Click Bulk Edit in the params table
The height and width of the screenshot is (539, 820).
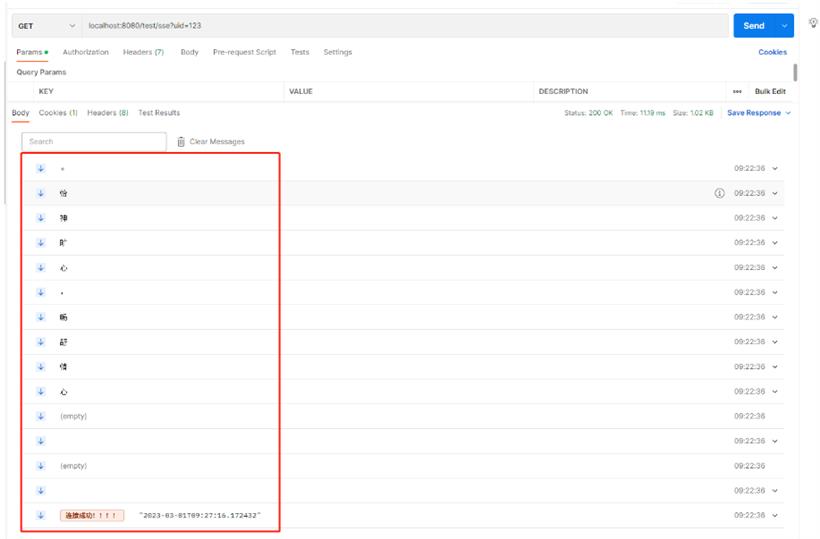[x=770, y=91]
